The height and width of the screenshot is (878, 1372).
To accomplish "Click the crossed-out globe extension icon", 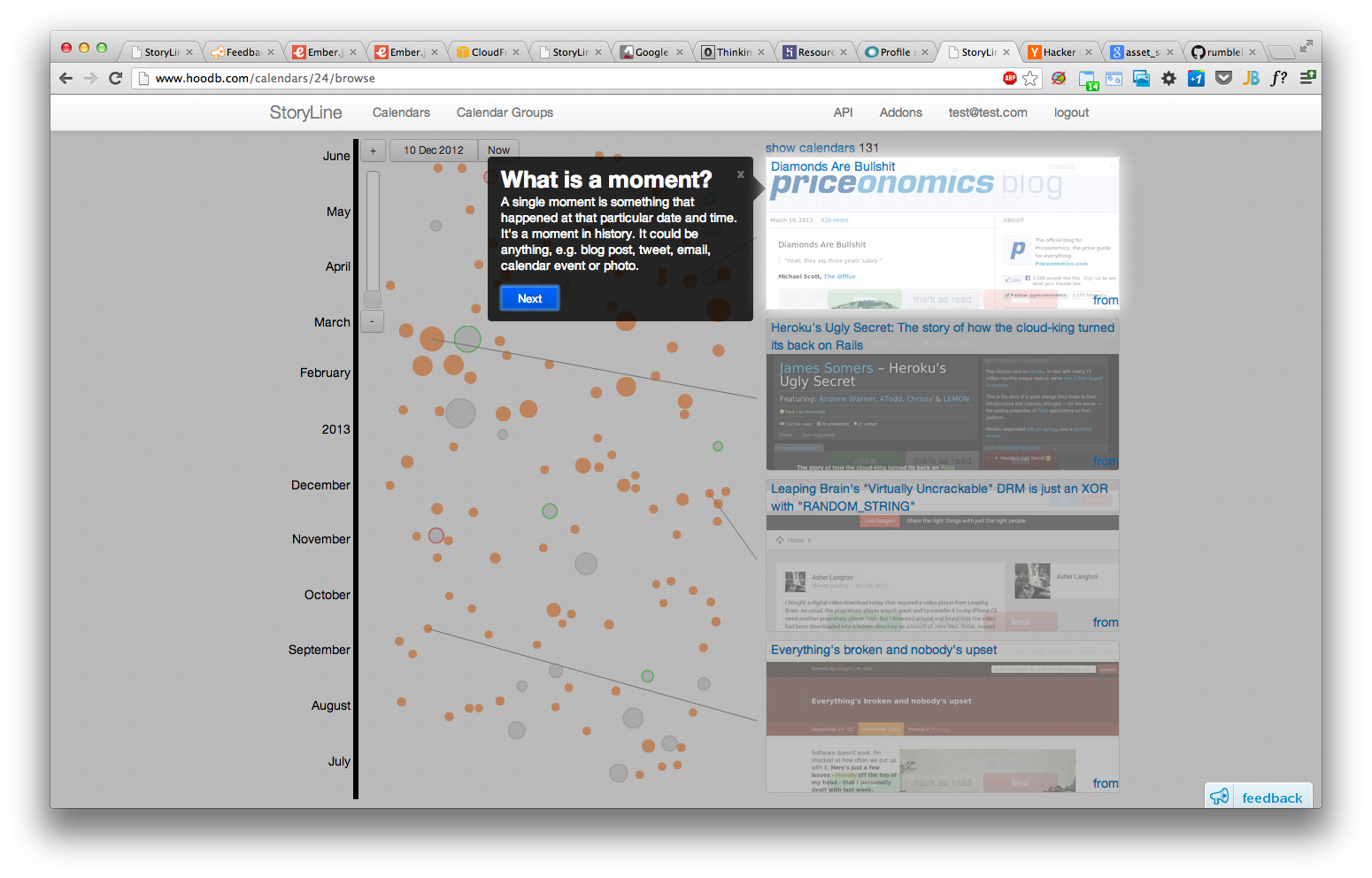I will (1058, 78).
